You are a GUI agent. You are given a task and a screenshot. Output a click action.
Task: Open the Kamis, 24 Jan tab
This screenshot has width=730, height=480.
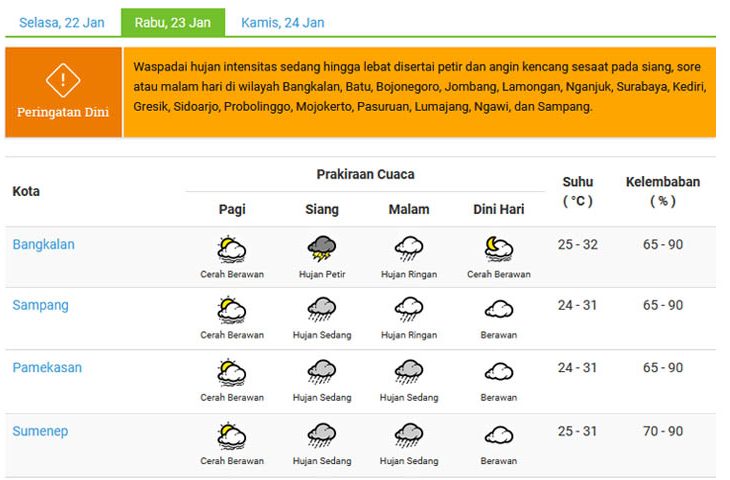[283, 22]
